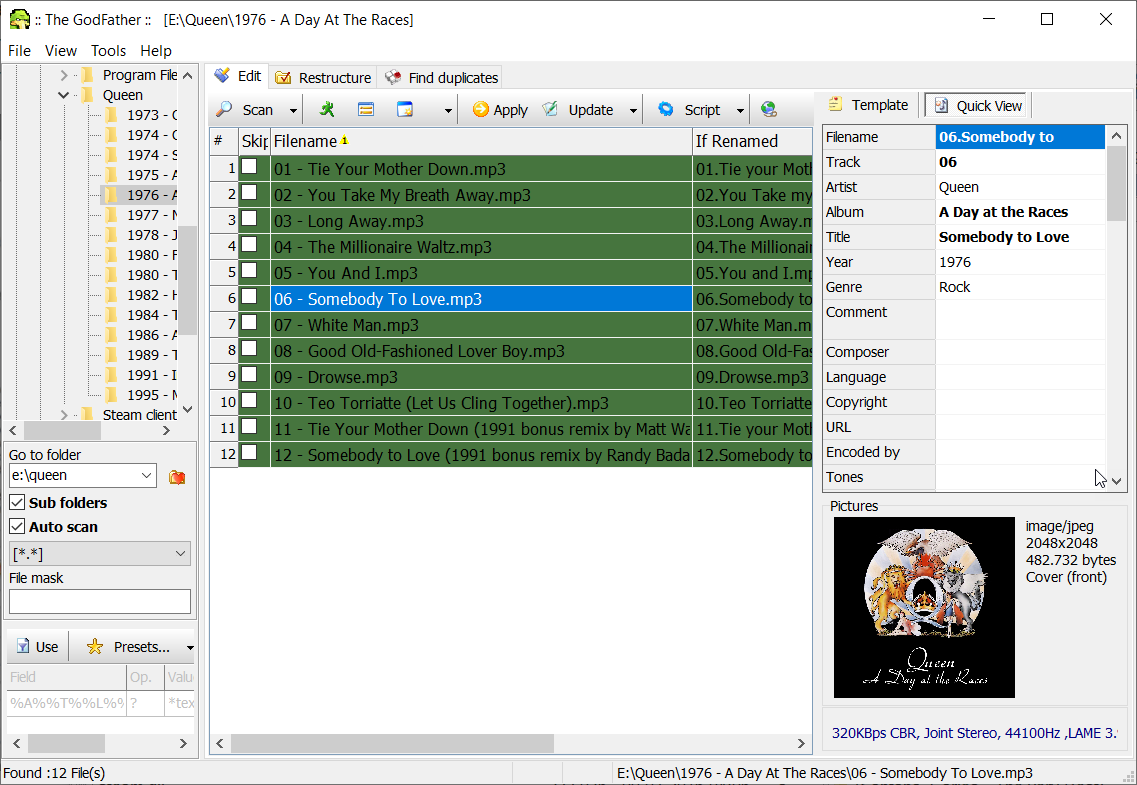Check Skip for White Man
1137x785 pixels.
tap(249, 323)
